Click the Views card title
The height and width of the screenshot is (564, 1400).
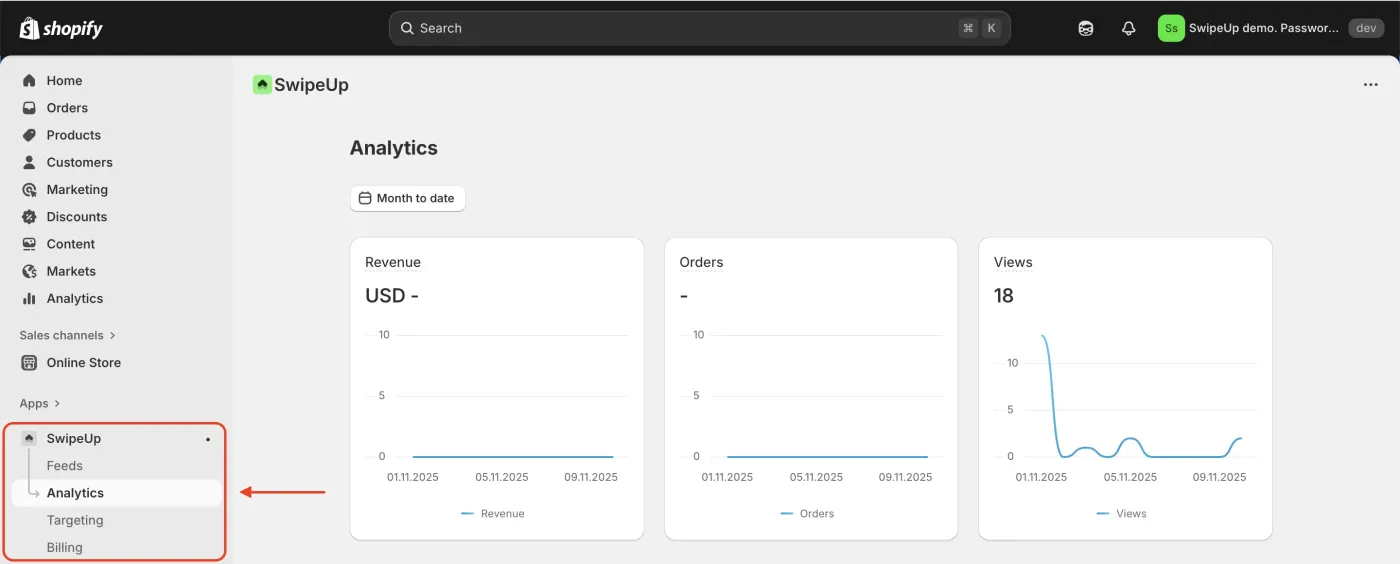coord(1013,262)
